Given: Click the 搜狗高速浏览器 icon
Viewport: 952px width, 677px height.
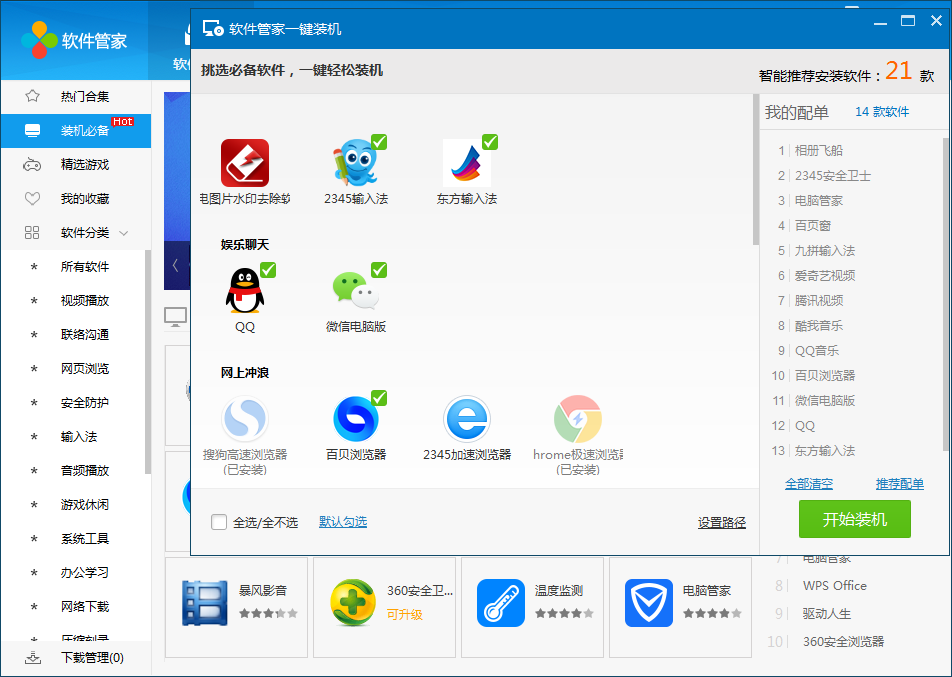Looking at the screenshot, I should 245,419.
